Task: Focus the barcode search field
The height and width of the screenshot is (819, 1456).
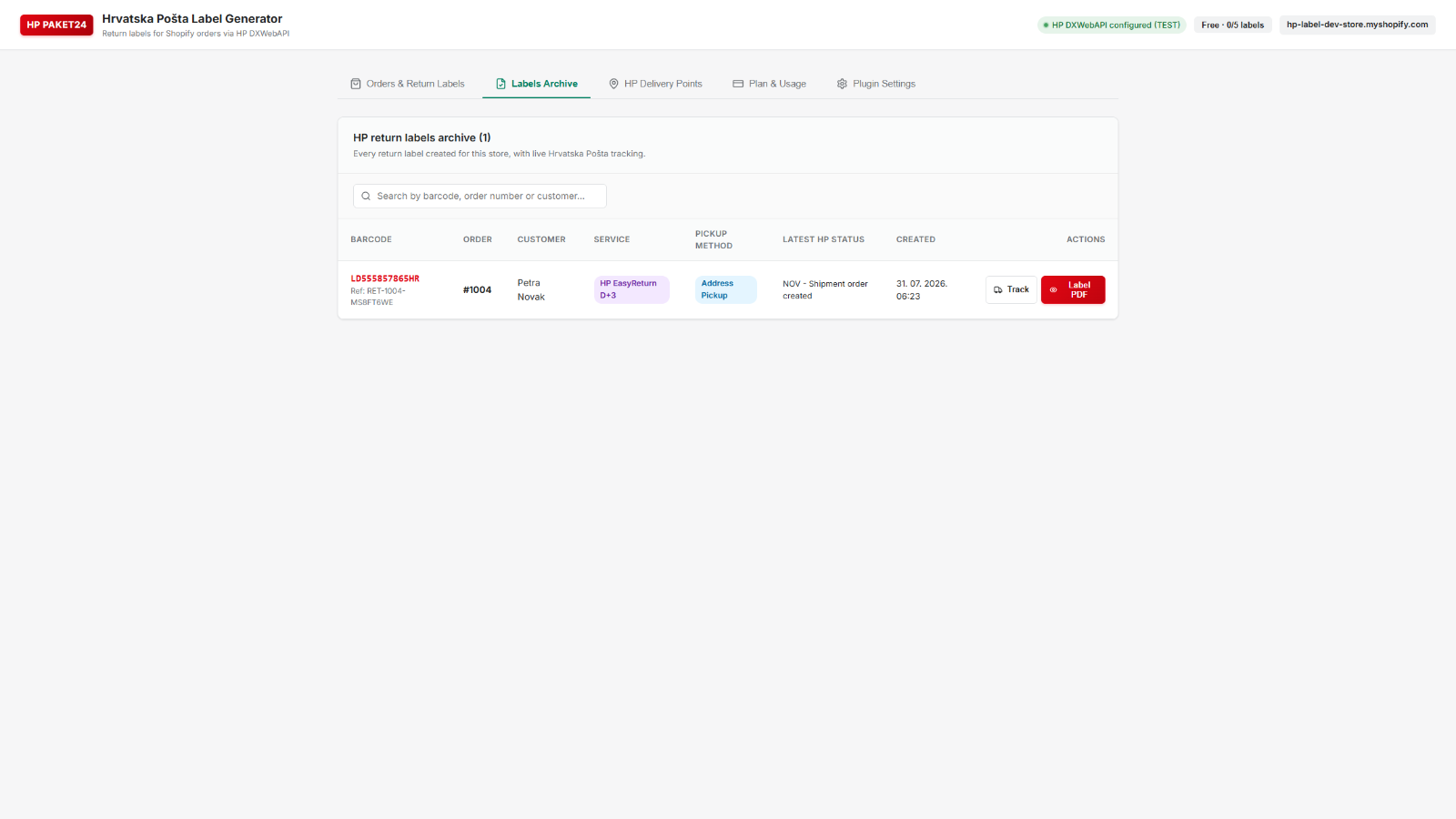Action: (x=480, y=196)
